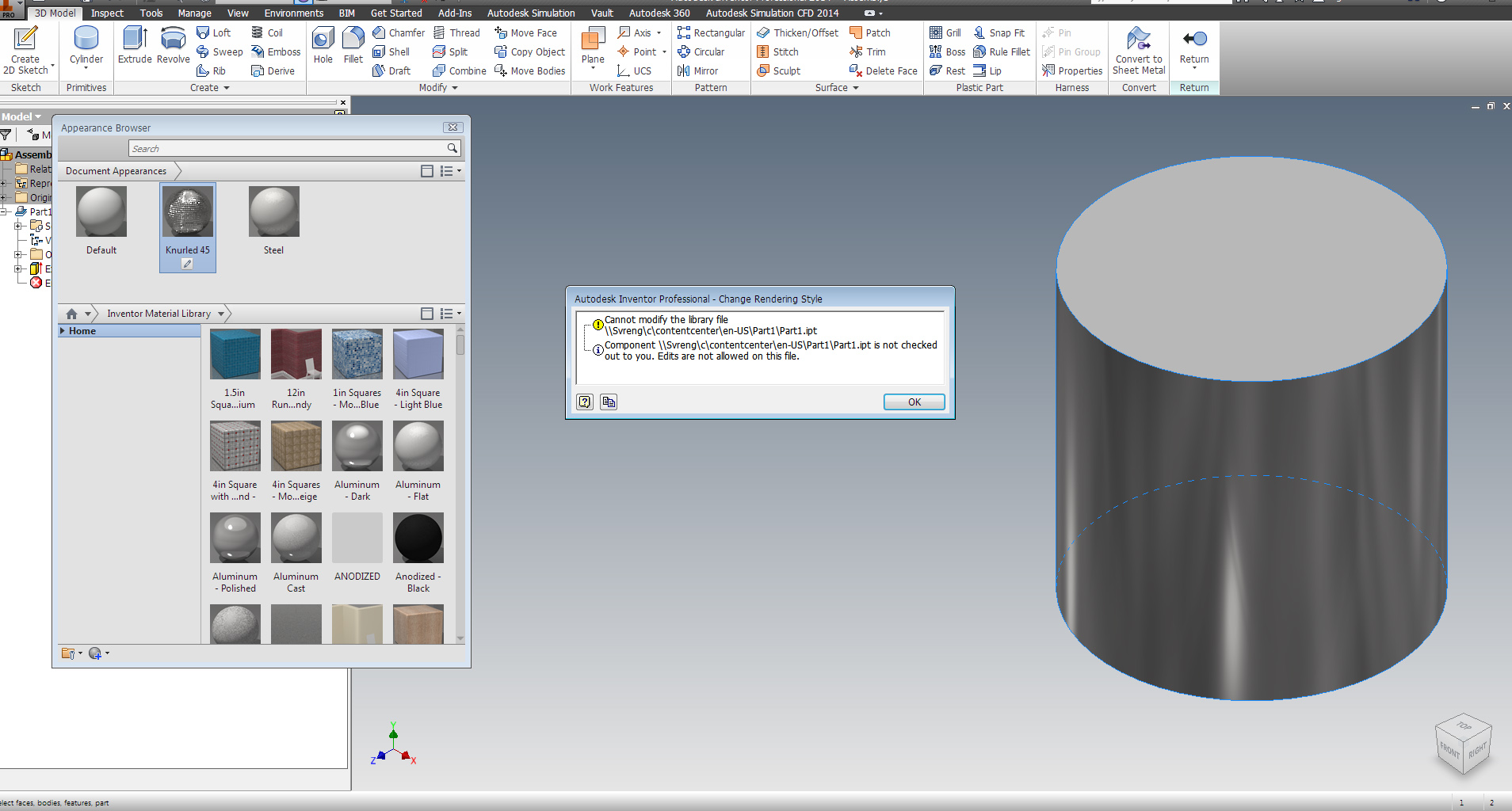Select the Cylinder primitive tool
Image resolution: width=1512 pixels, height=811 pixels.
pos(86,46)
